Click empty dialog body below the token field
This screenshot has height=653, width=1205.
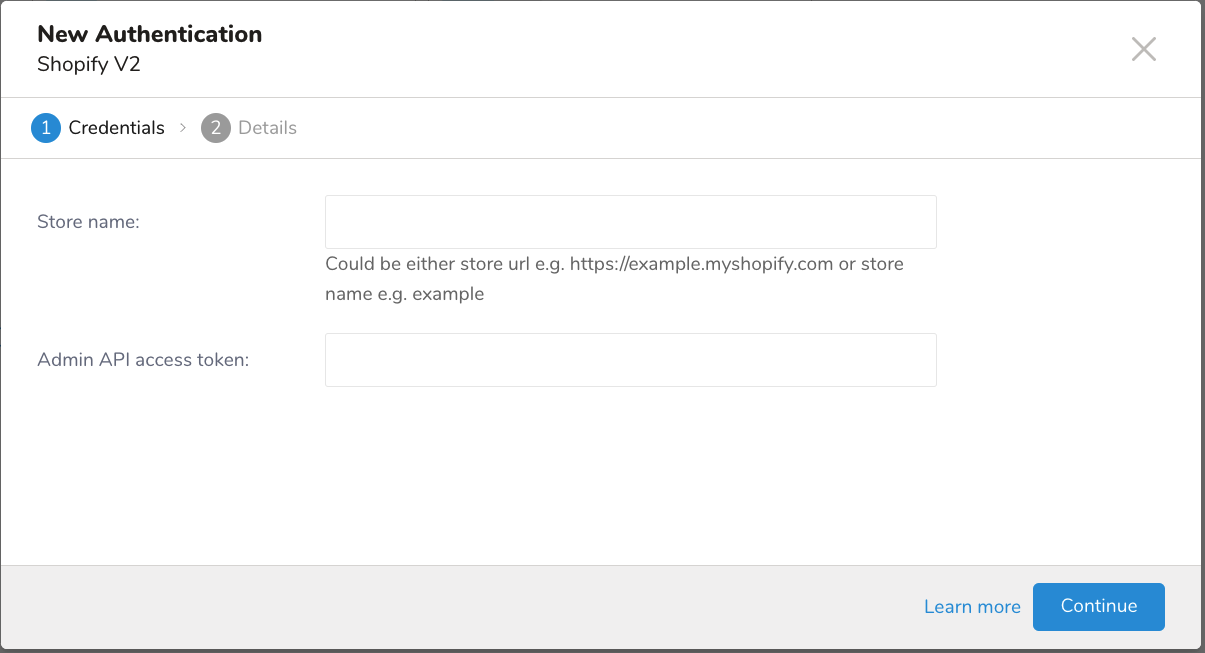pos(600,470)
